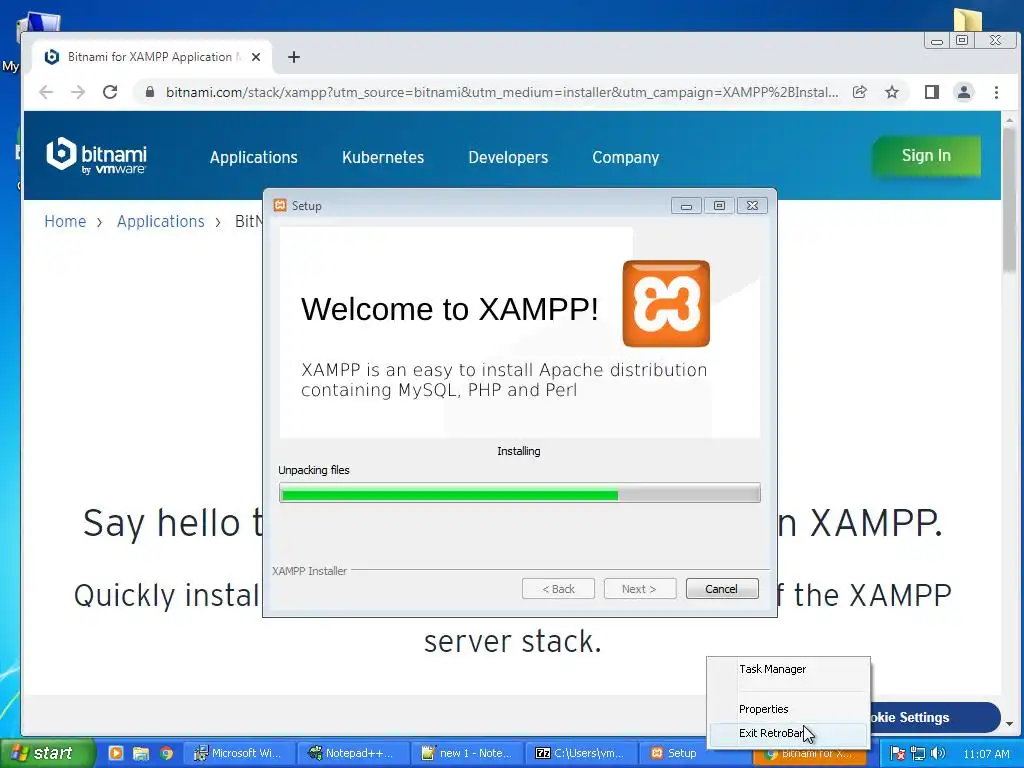Click the disabled Next button
The height and width of the screenshot is (768, 1024).
tap(639, 588)
